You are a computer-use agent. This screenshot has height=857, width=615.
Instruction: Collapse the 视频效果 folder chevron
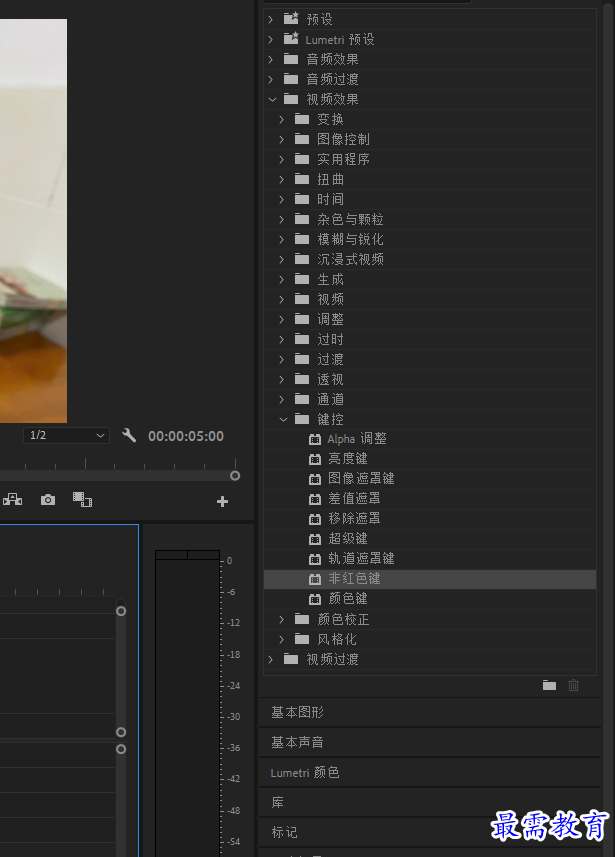[272, 99]
